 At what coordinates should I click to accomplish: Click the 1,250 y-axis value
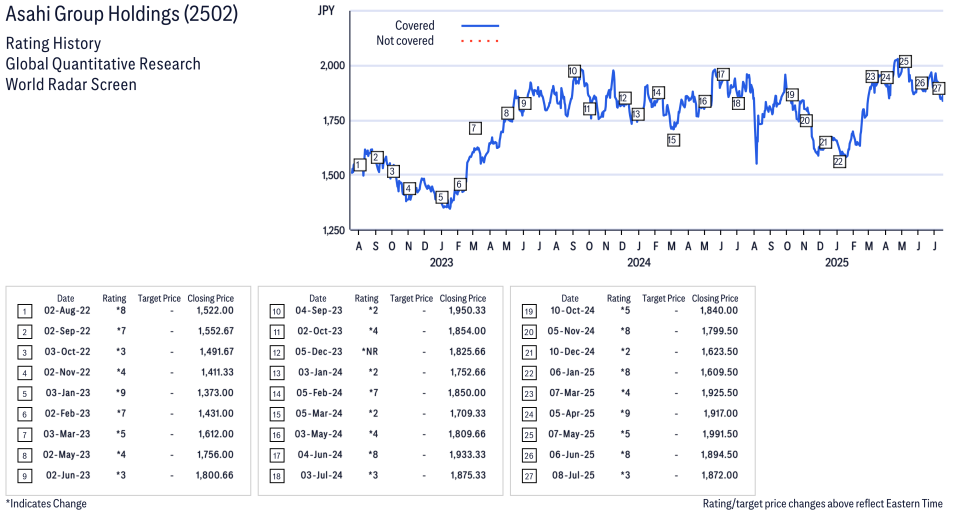[333, 230]
